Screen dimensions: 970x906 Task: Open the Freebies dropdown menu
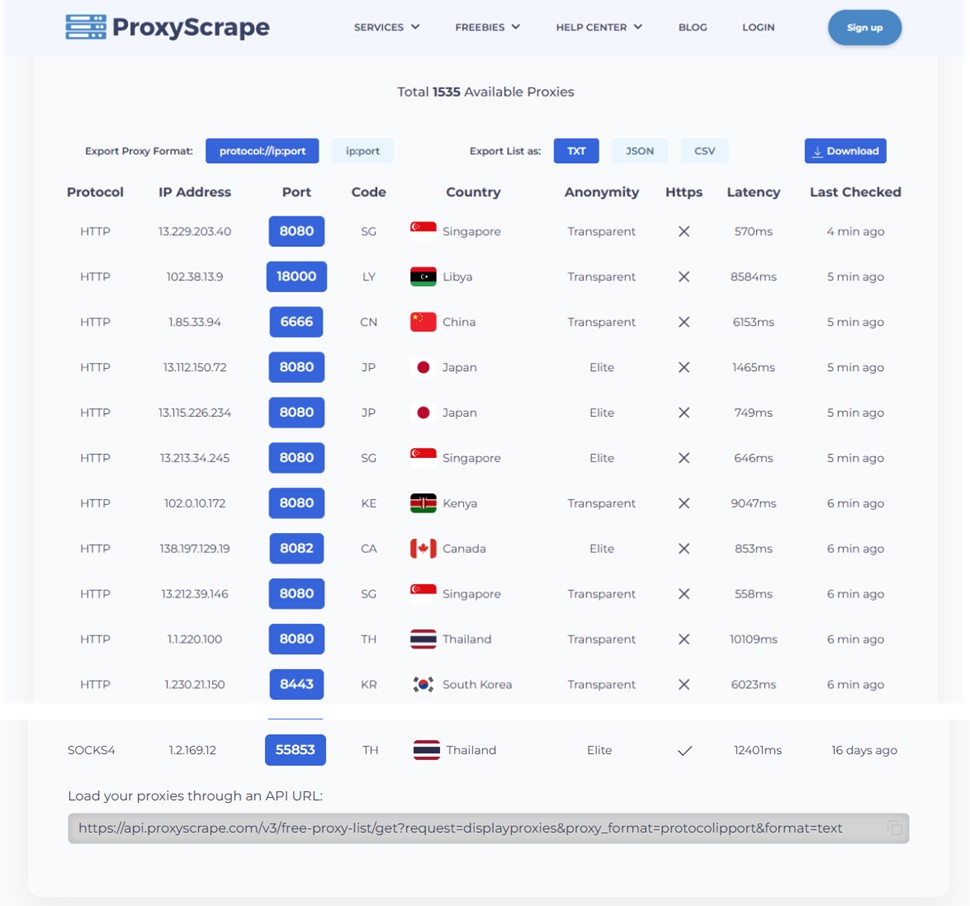[487, 27]
